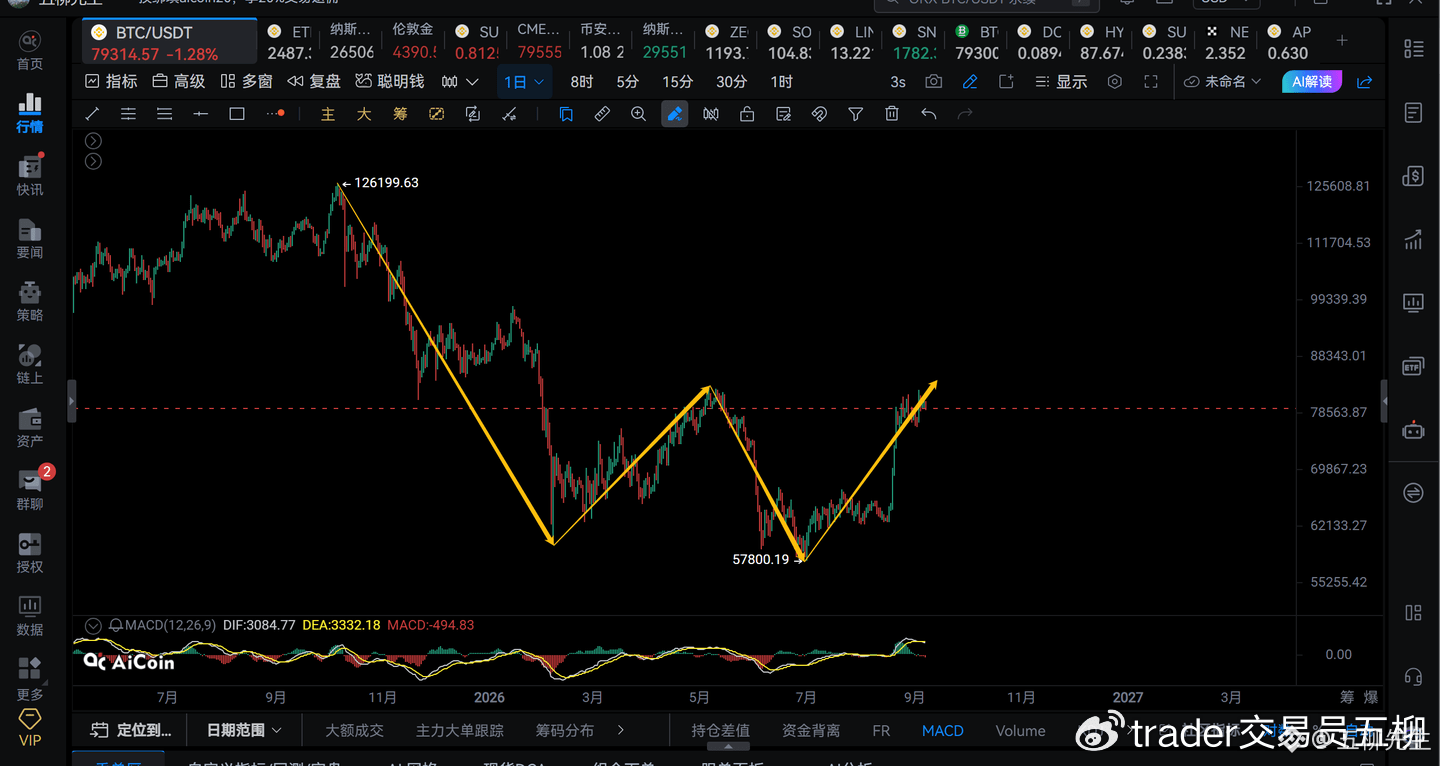Toggle fullscreen chart mode icon
Image resolution: width=1440 pixels, height=766 pixels.
(1151, 82)
